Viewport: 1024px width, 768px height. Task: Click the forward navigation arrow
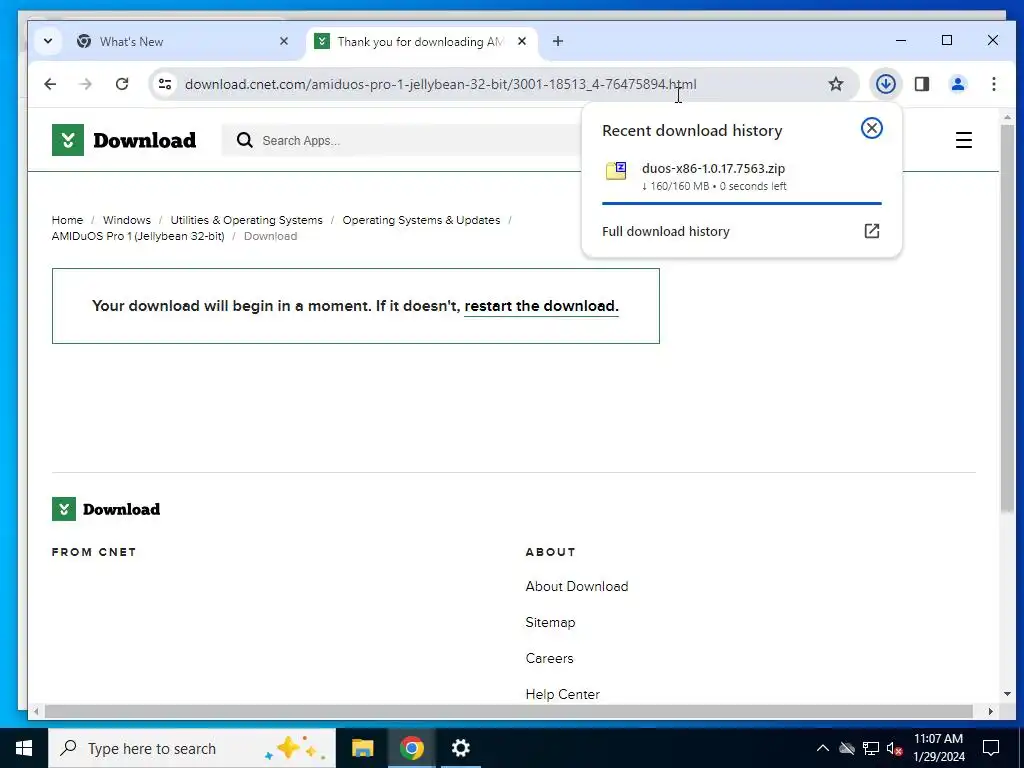pyautogui.click(x=86, y=84)
